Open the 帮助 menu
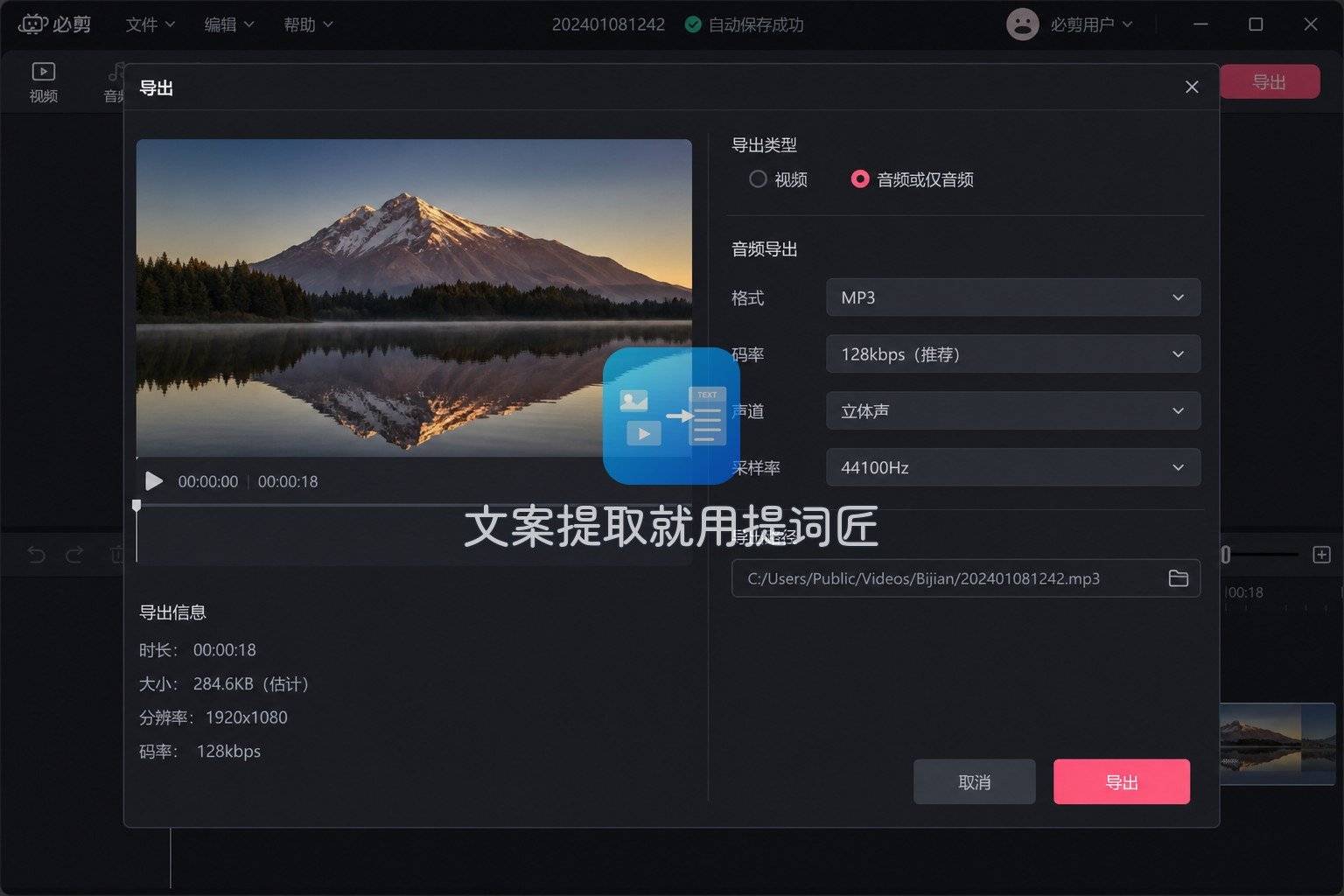1344x896 pixels. [x=308, y=24]
